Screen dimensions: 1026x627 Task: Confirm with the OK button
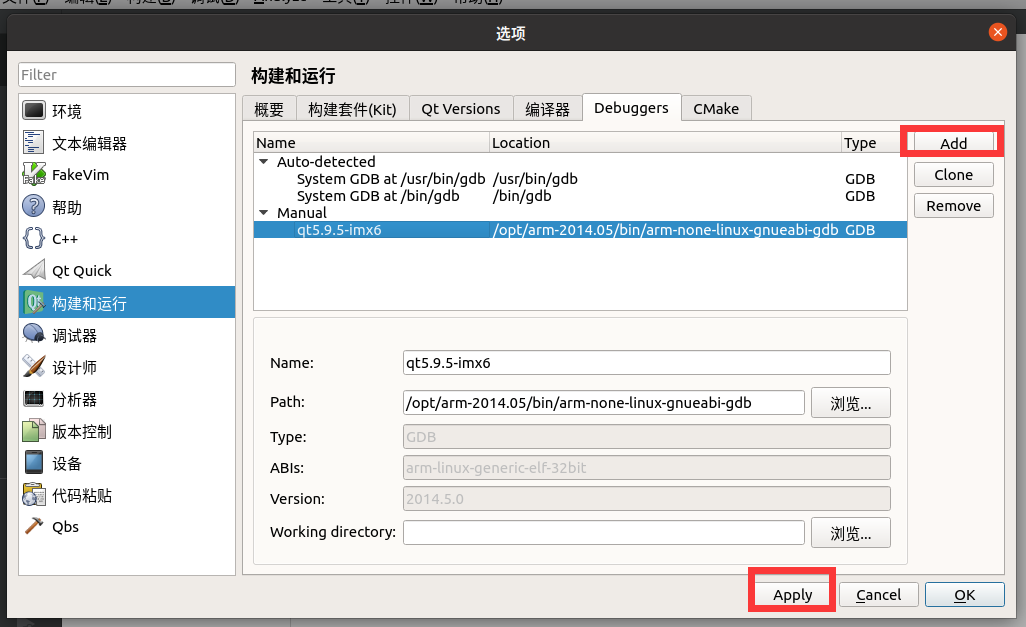click(x=964, y=594)
